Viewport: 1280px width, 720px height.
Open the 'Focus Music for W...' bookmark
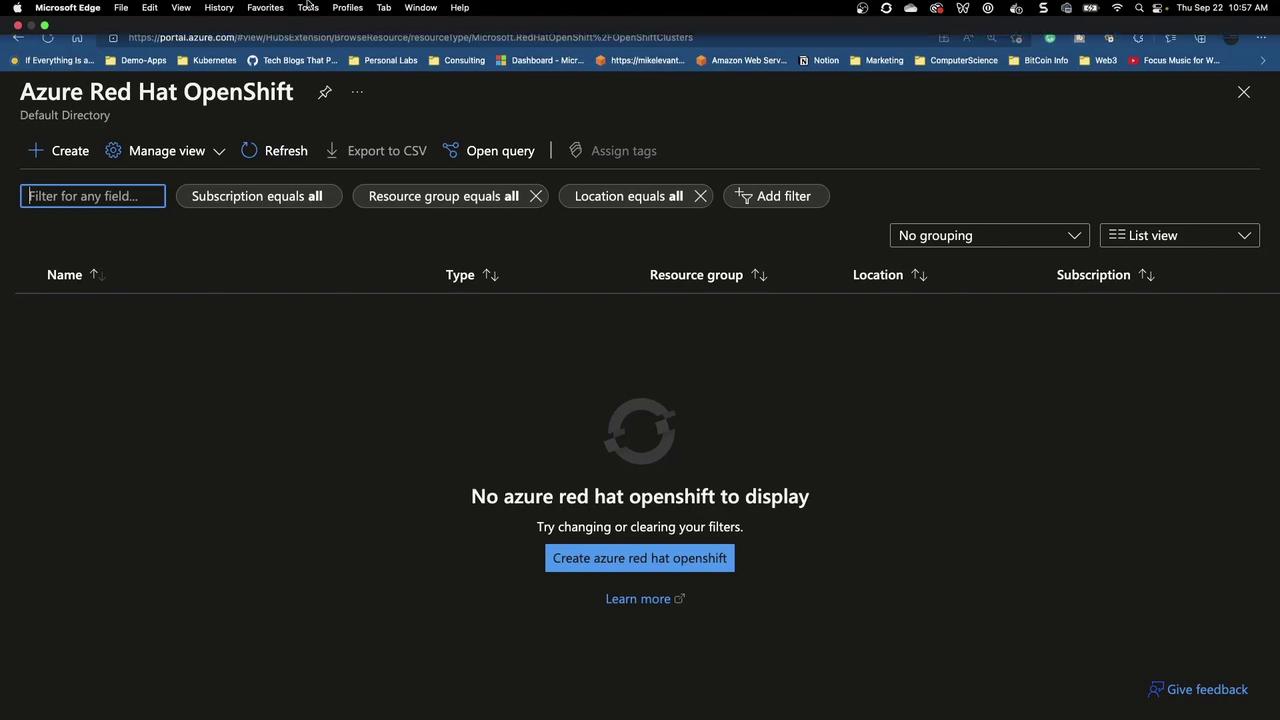click(x=1174, y=60)
